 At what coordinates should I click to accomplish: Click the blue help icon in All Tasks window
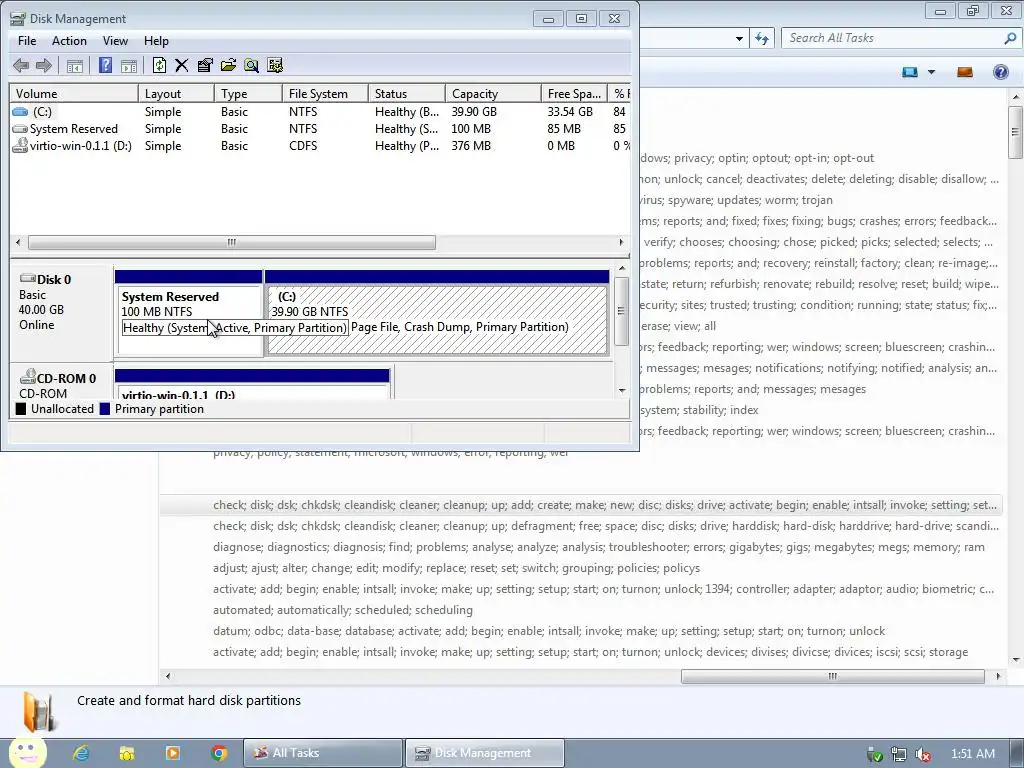[x=1000, y=72]
